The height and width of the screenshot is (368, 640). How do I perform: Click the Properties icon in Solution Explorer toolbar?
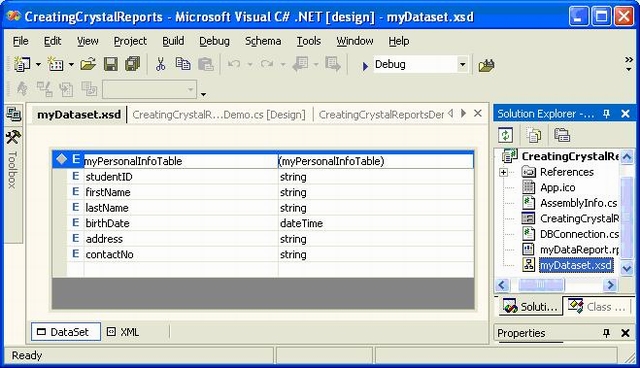tap(562, 135)
